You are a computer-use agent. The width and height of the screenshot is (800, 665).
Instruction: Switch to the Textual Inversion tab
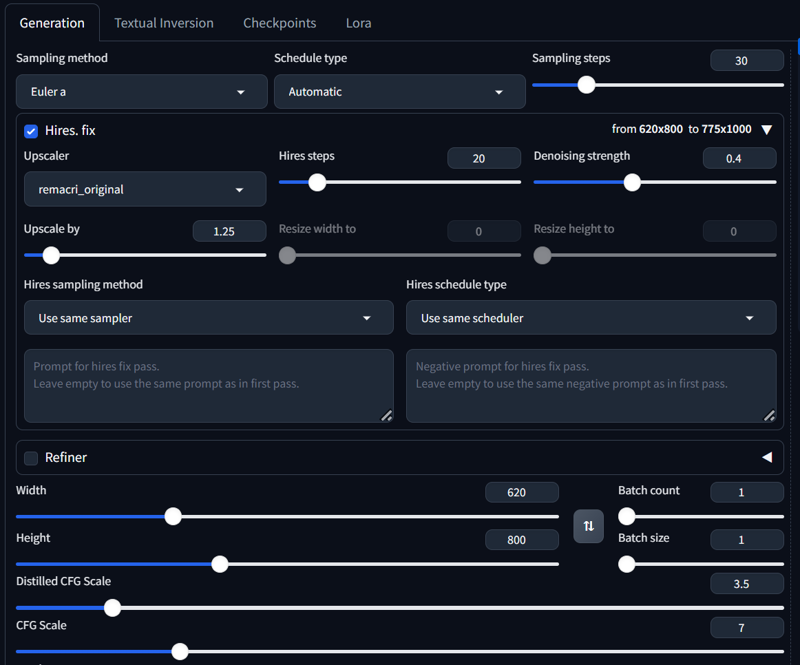[x=164, y=23]
